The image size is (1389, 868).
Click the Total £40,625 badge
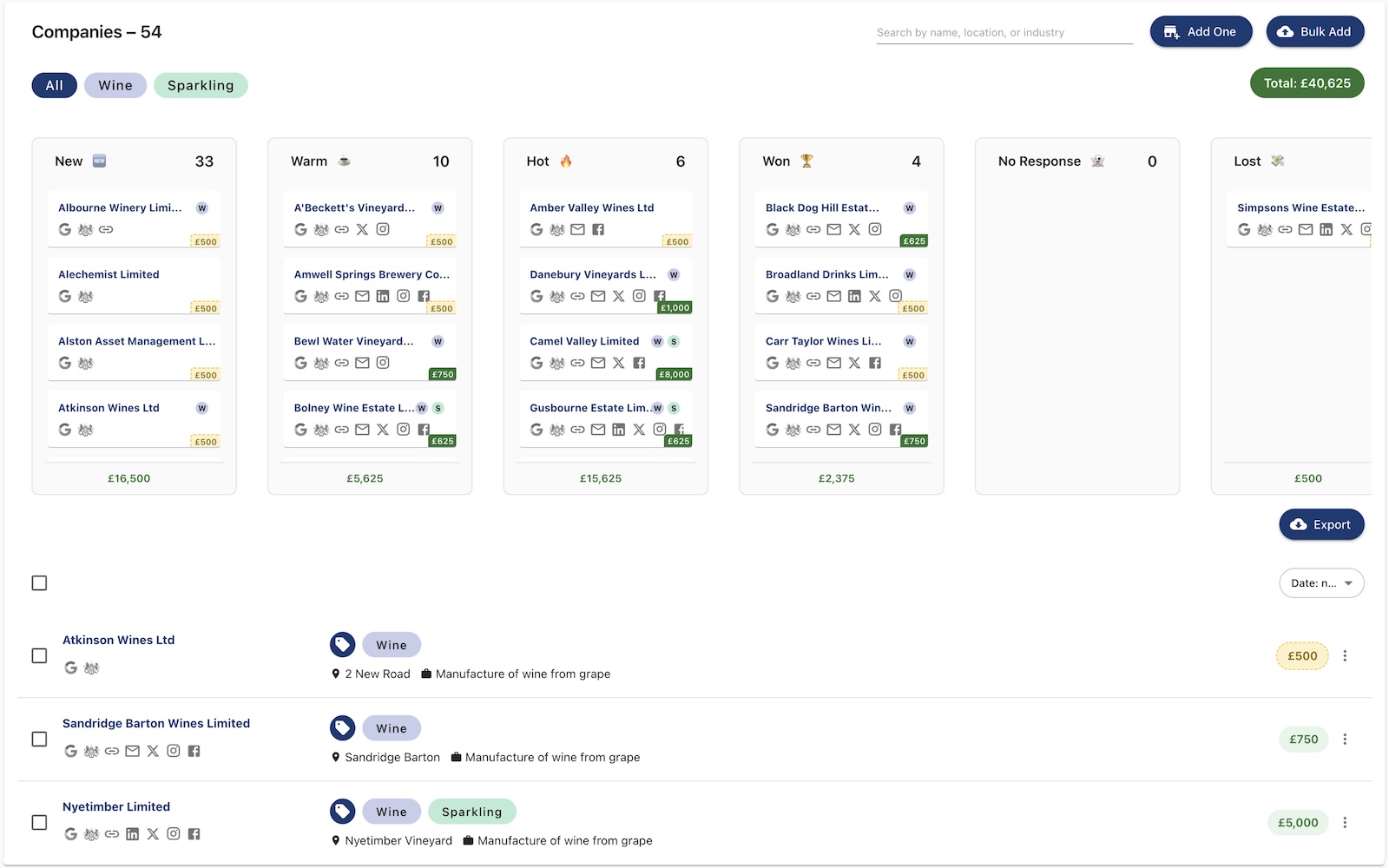pyautogui.click(x=1307, y=83)
